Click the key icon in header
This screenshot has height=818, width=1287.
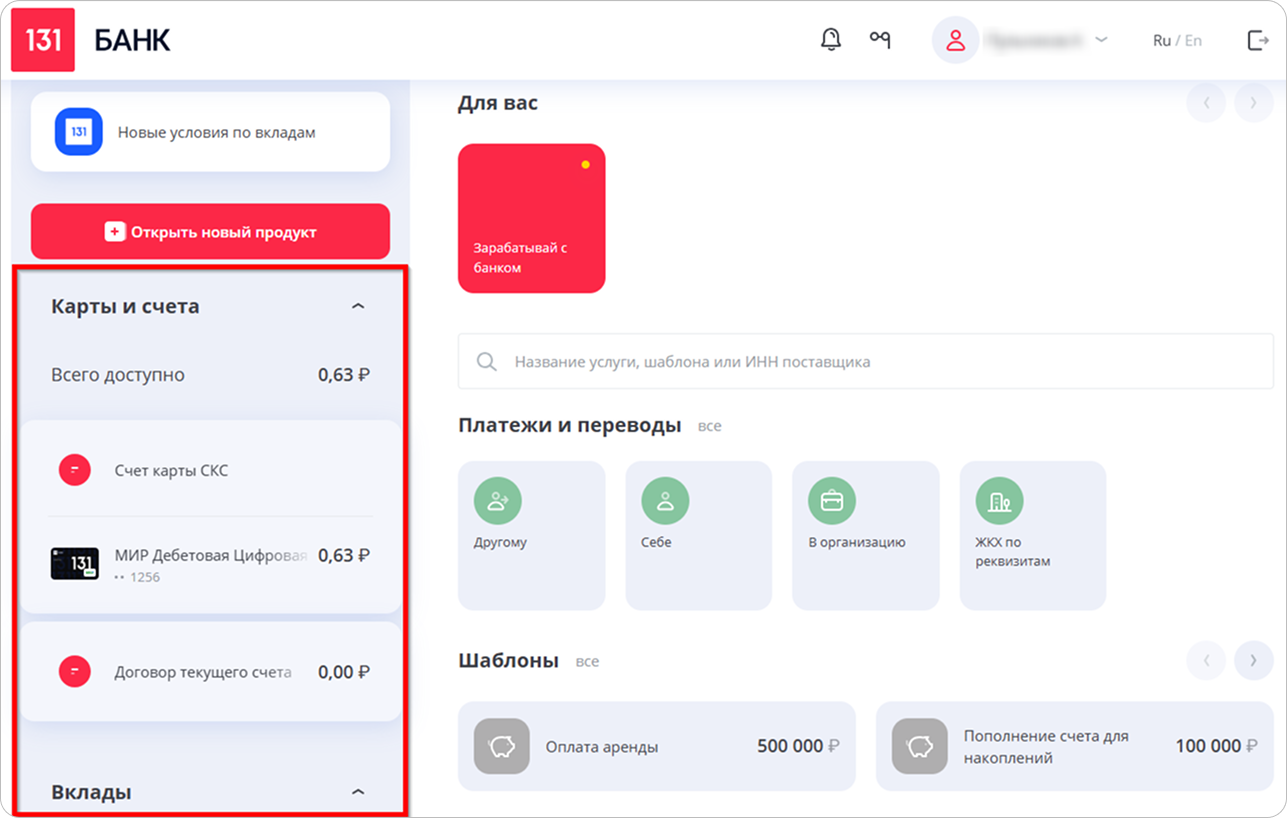(x=880, y=40)
